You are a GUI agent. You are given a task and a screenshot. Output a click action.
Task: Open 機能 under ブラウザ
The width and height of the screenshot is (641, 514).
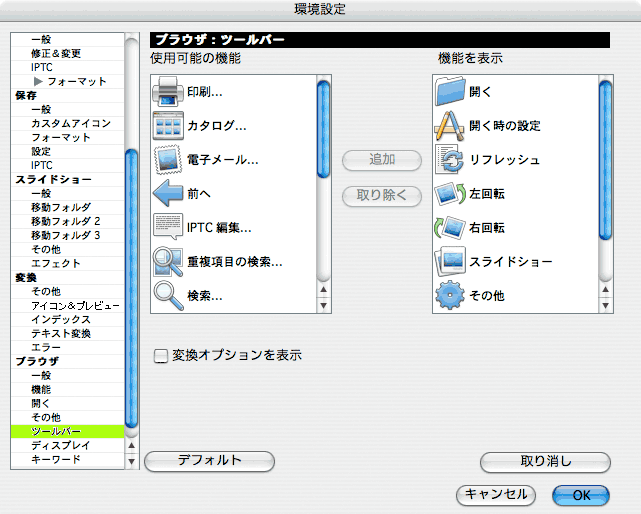click(67, 389)
